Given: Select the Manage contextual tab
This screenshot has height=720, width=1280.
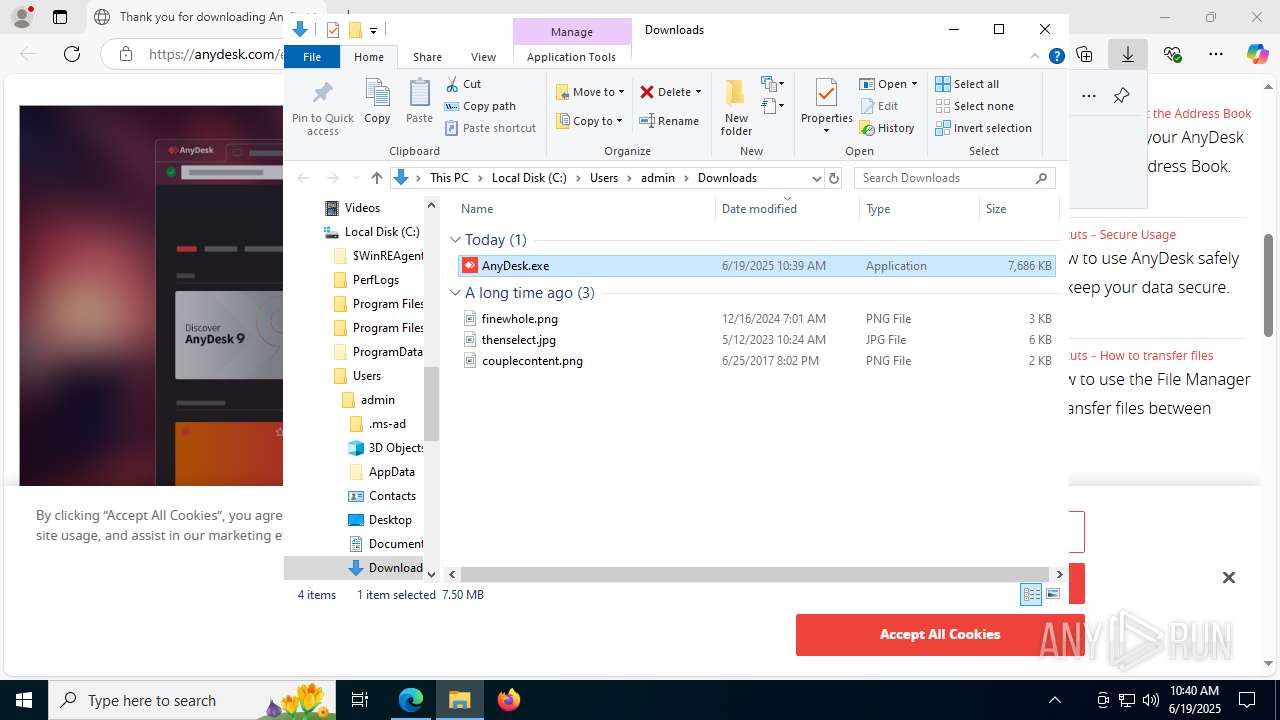Looking at the screenshot, I should pos(571,32).
